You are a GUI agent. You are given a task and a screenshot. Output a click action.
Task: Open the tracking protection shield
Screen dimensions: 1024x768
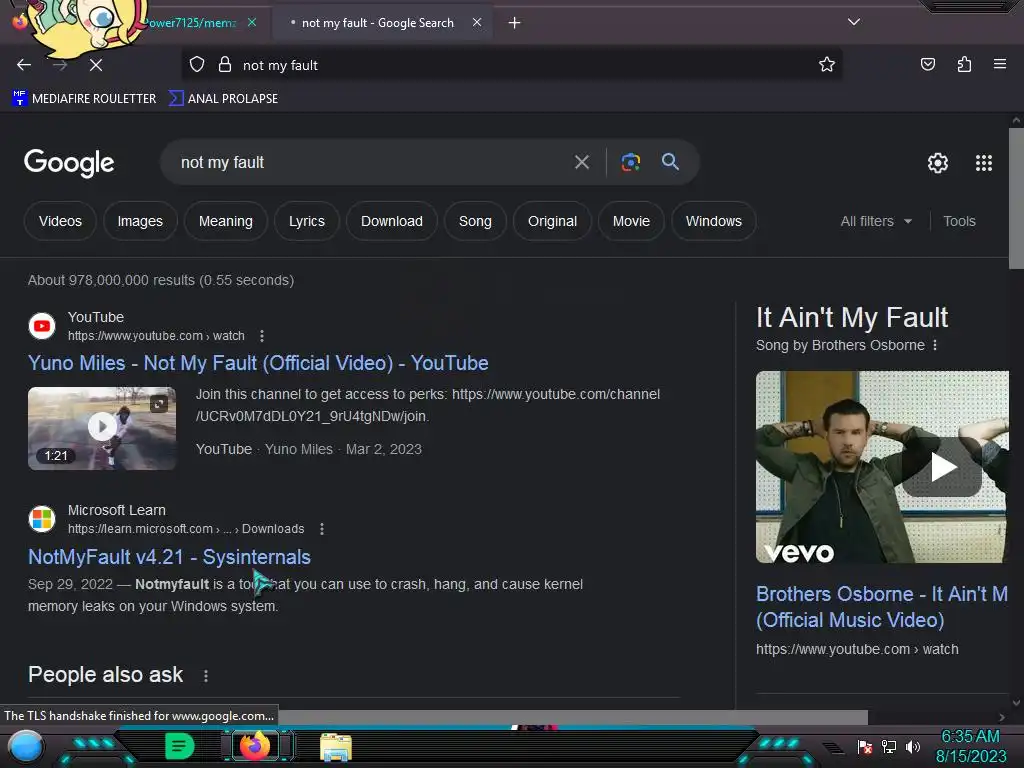197,65
